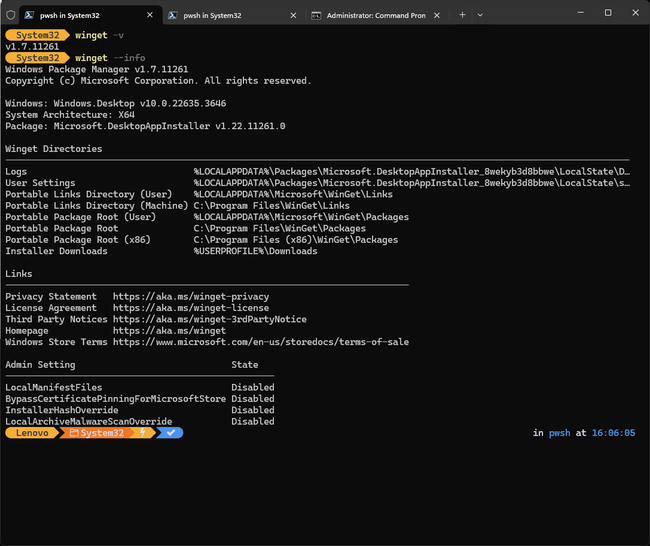Image resolution: width=650 pixels, height=546 pixels.
Task: Switch to Administrator: Command Prompt tab
Action: 375,16
